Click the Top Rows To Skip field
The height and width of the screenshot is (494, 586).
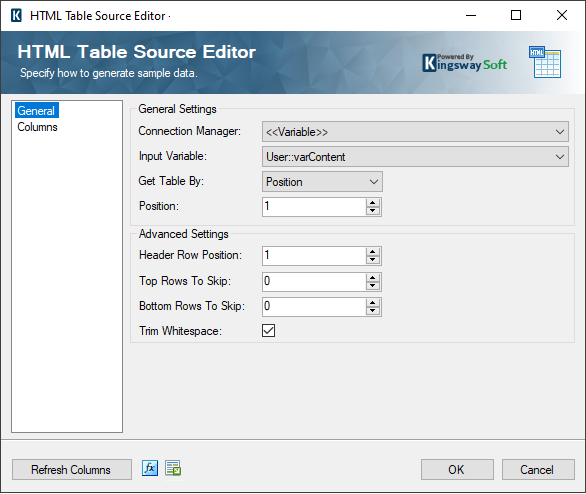pyautogui.click(x=314, y=281)
